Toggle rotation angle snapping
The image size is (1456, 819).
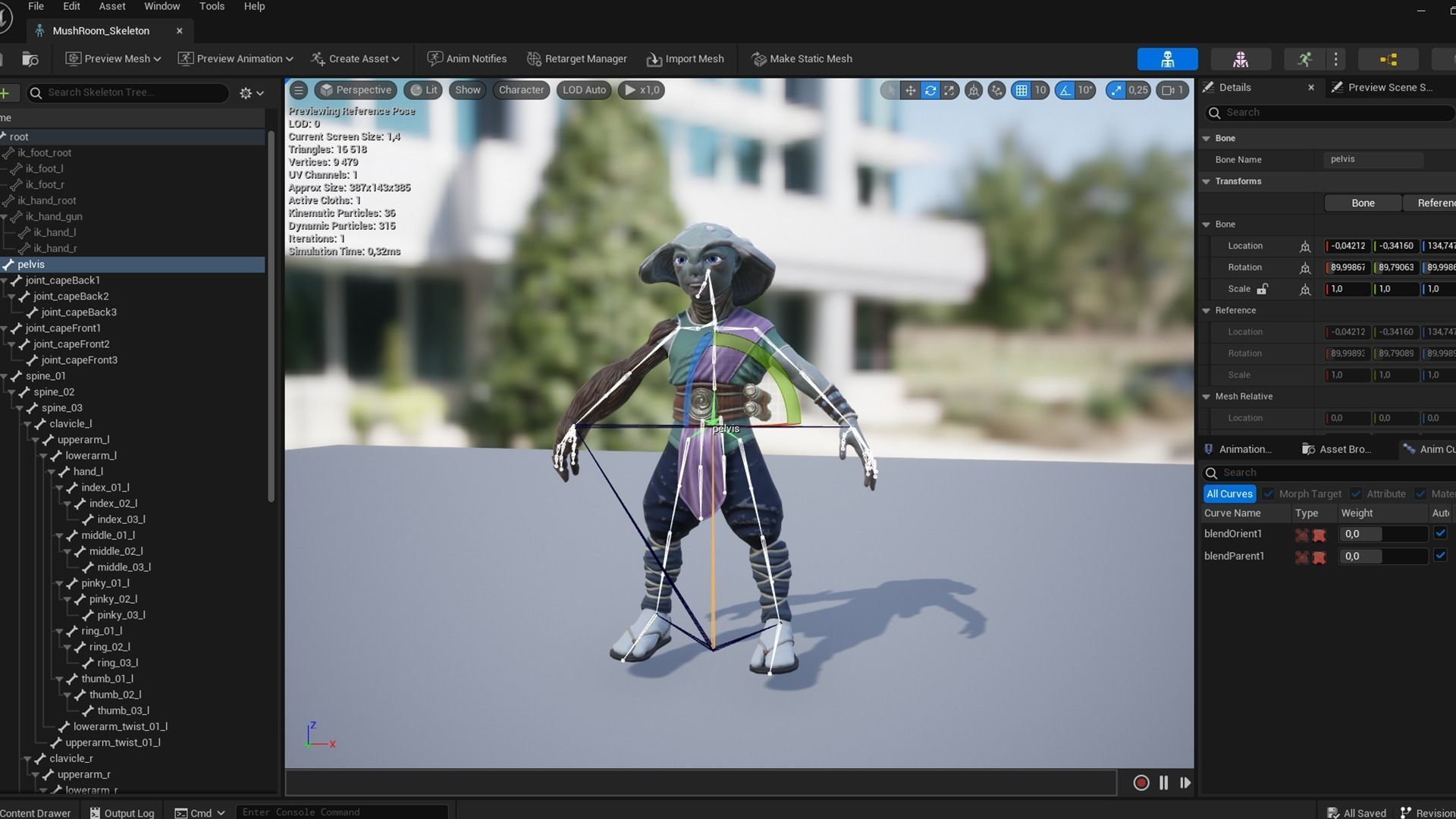1065,90
